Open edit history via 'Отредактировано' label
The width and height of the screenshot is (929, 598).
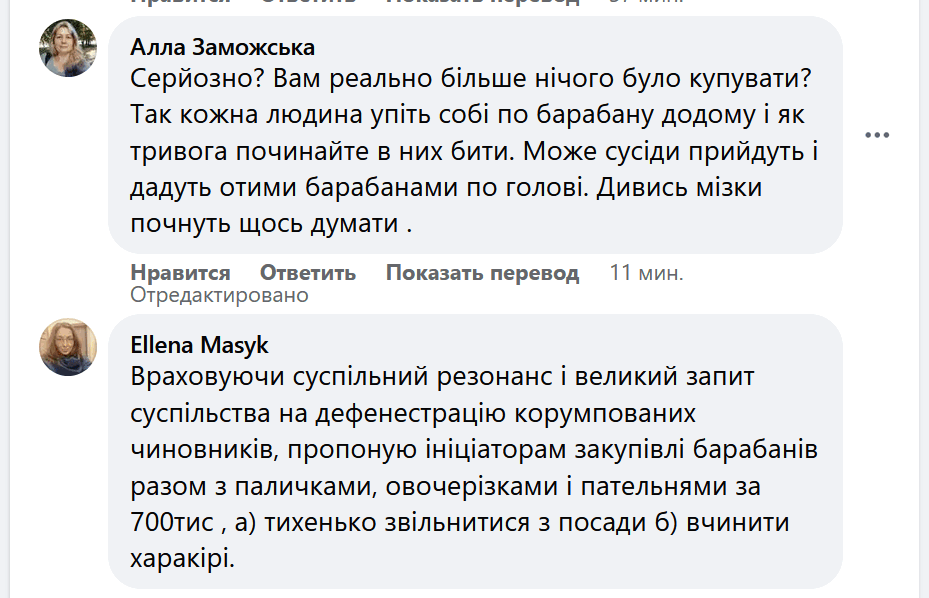(x=219, y=295)
